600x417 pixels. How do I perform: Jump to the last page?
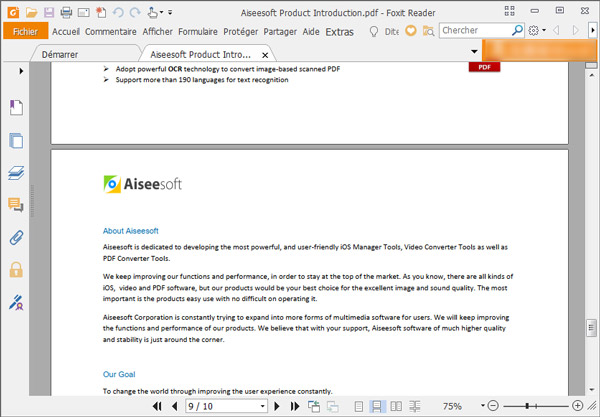click(295, 406)
